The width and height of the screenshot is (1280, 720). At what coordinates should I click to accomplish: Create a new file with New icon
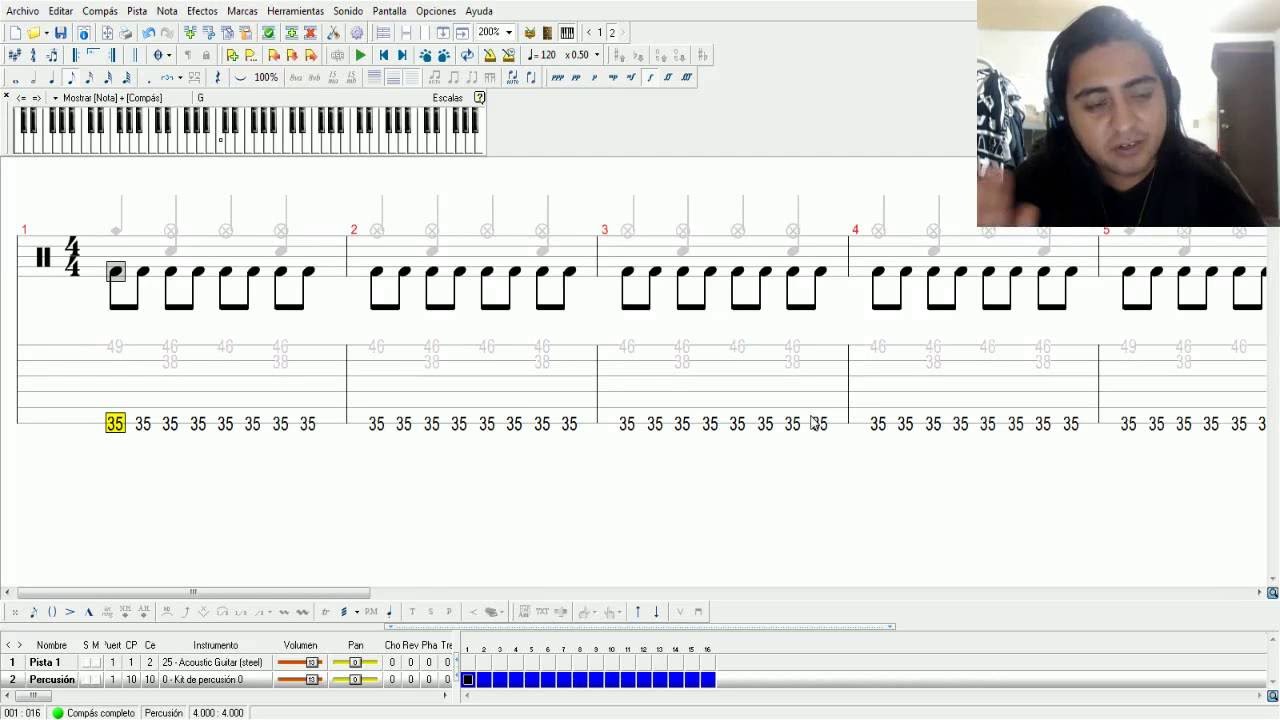(15, 33)
